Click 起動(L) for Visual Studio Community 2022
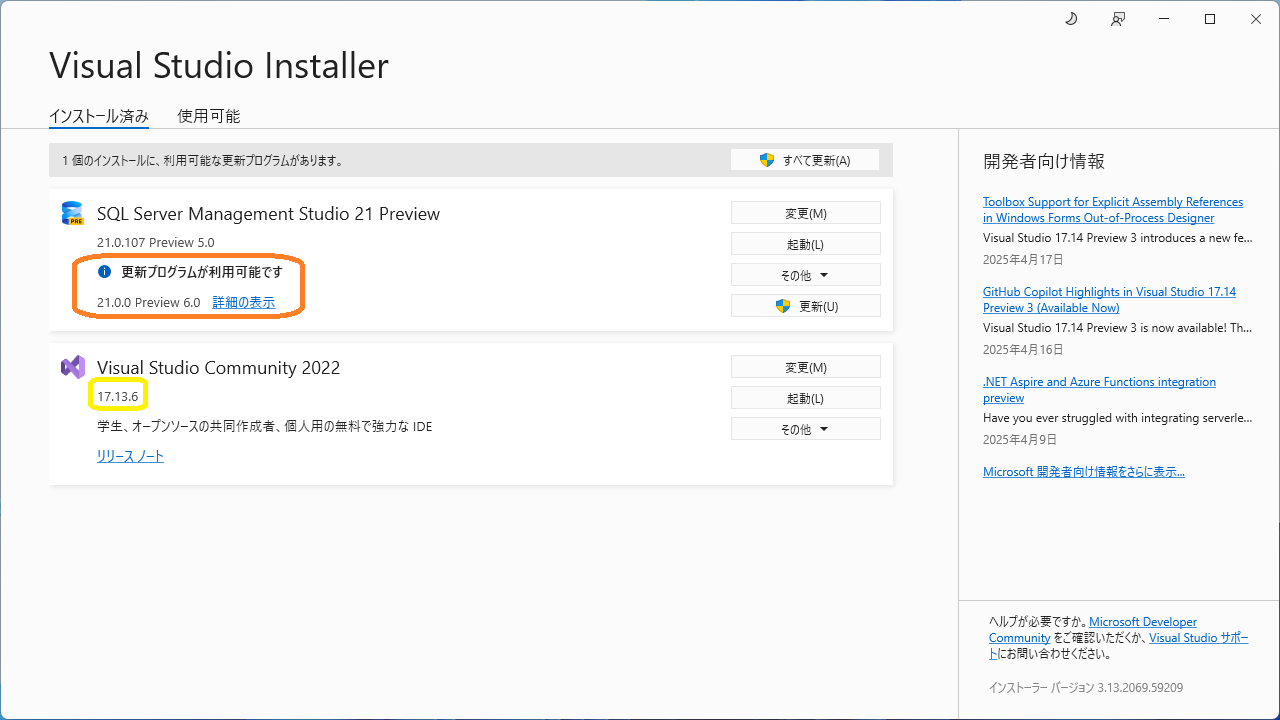1280x720 pixels. click(806, 398)
